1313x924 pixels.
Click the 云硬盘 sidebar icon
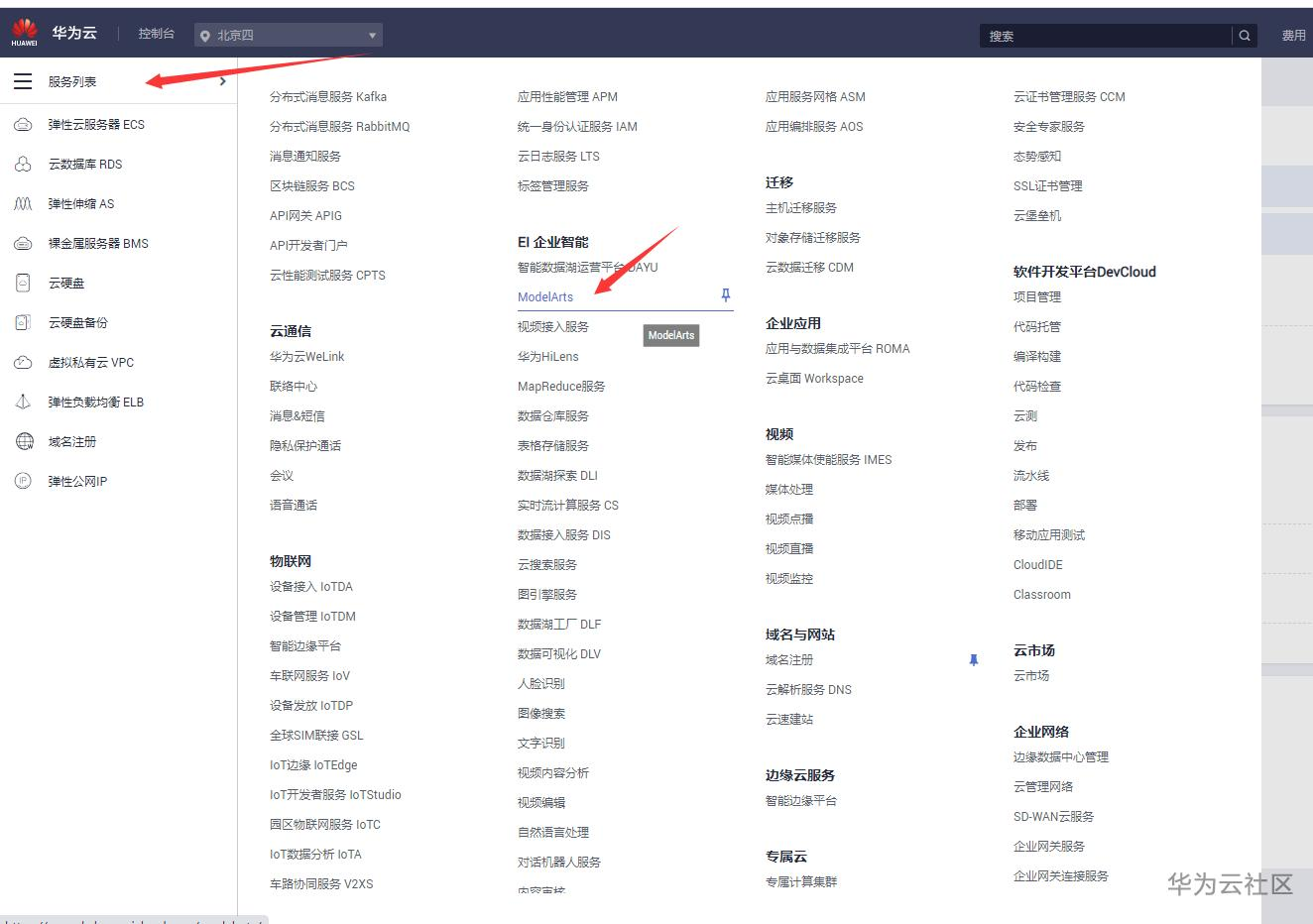click(x=23, y=283)
